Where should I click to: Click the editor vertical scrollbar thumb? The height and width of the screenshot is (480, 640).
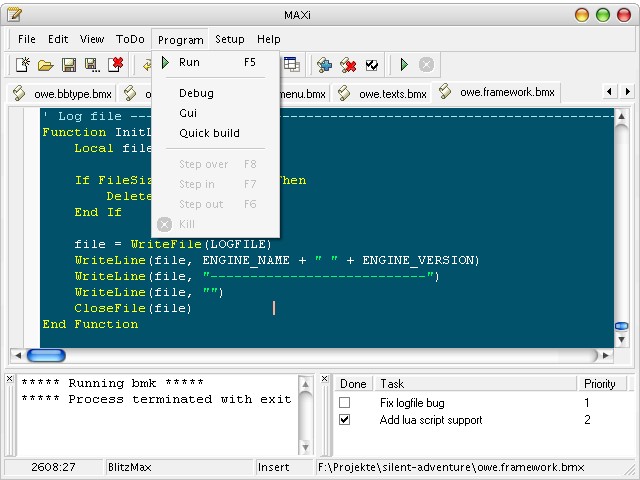[622, 326]
